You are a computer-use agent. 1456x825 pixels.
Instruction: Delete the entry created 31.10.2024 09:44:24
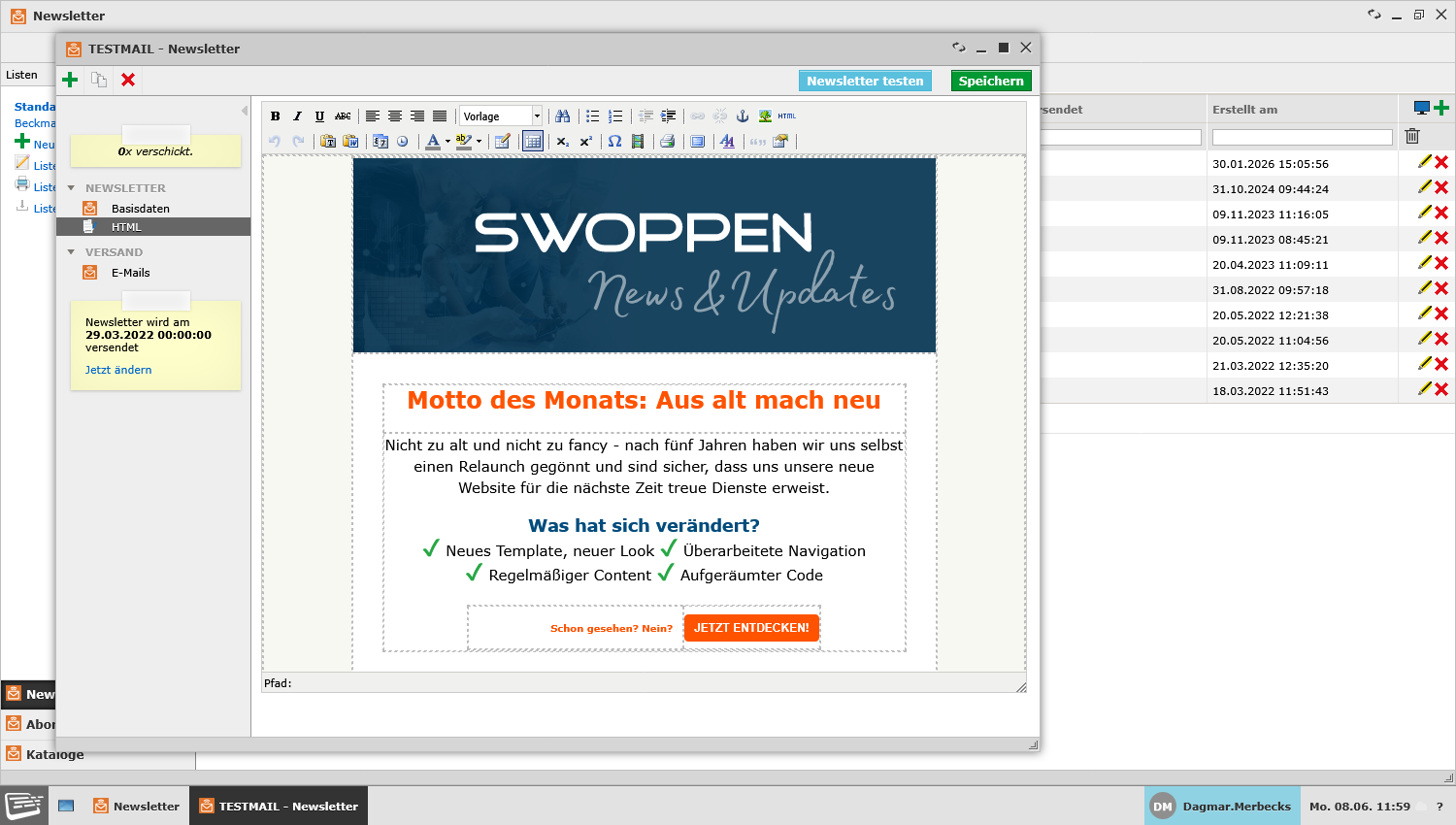1441,187
